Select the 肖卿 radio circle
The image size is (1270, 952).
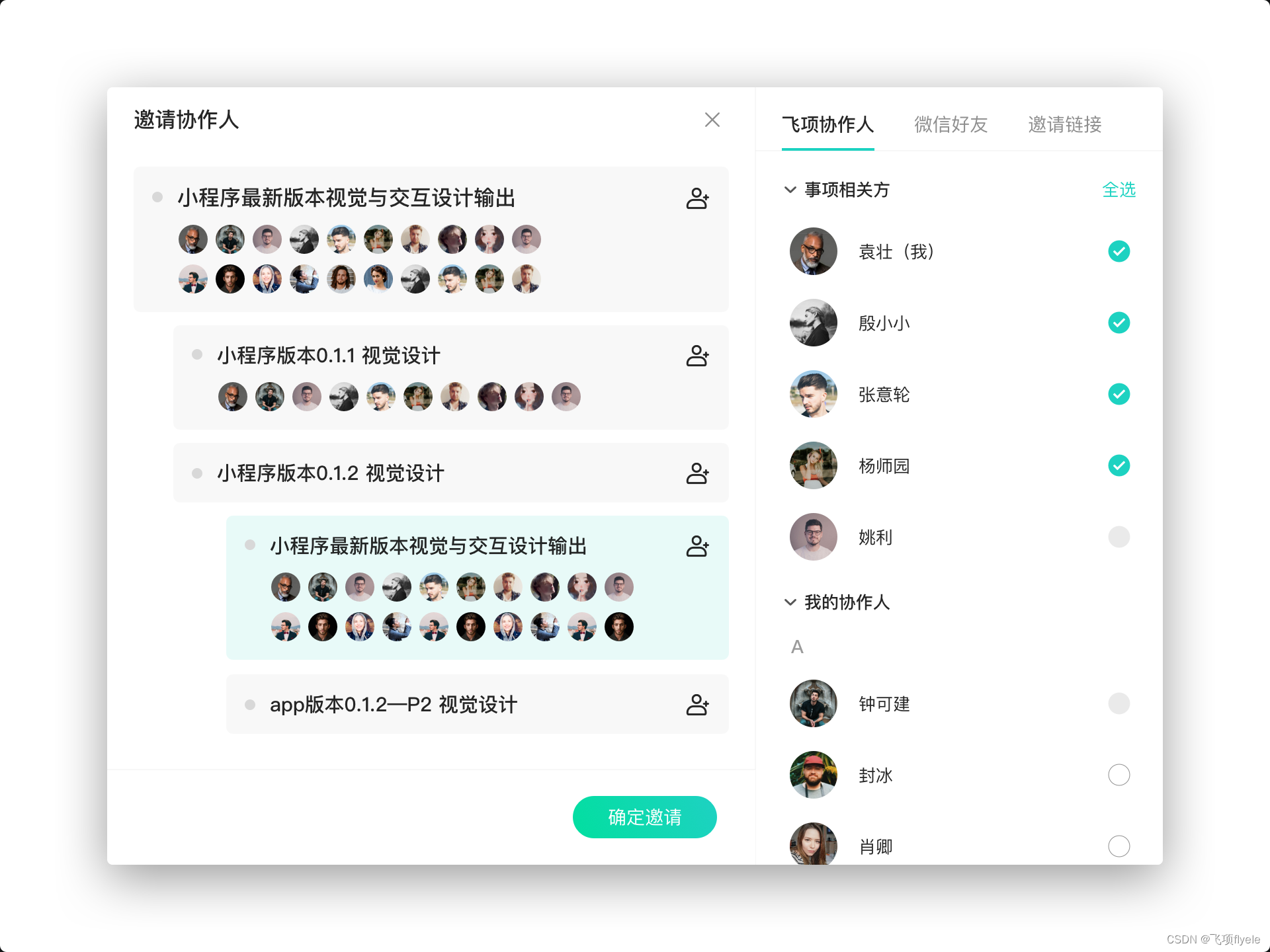1119,846
